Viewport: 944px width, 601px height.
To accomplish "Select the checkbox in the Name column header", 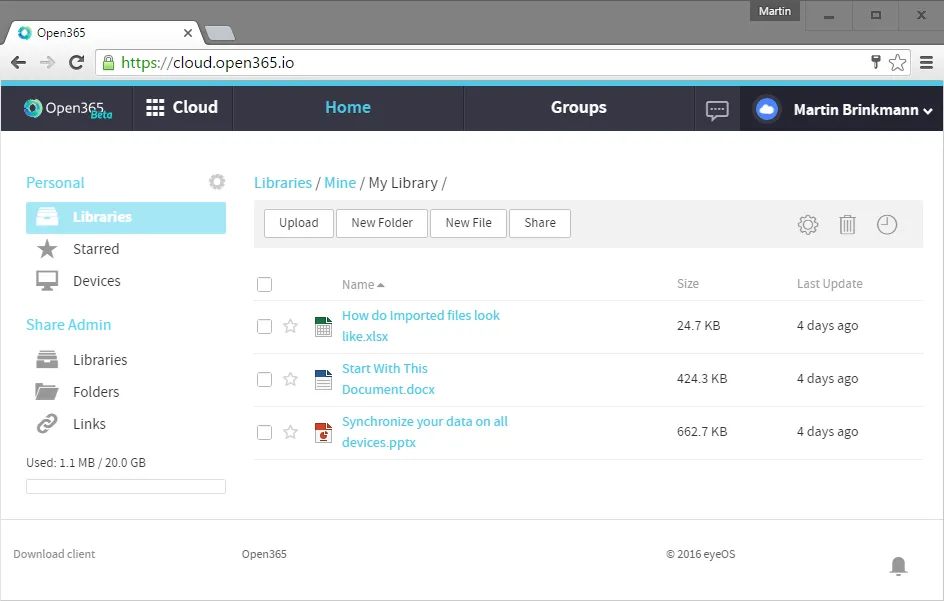I will point(264,284).
